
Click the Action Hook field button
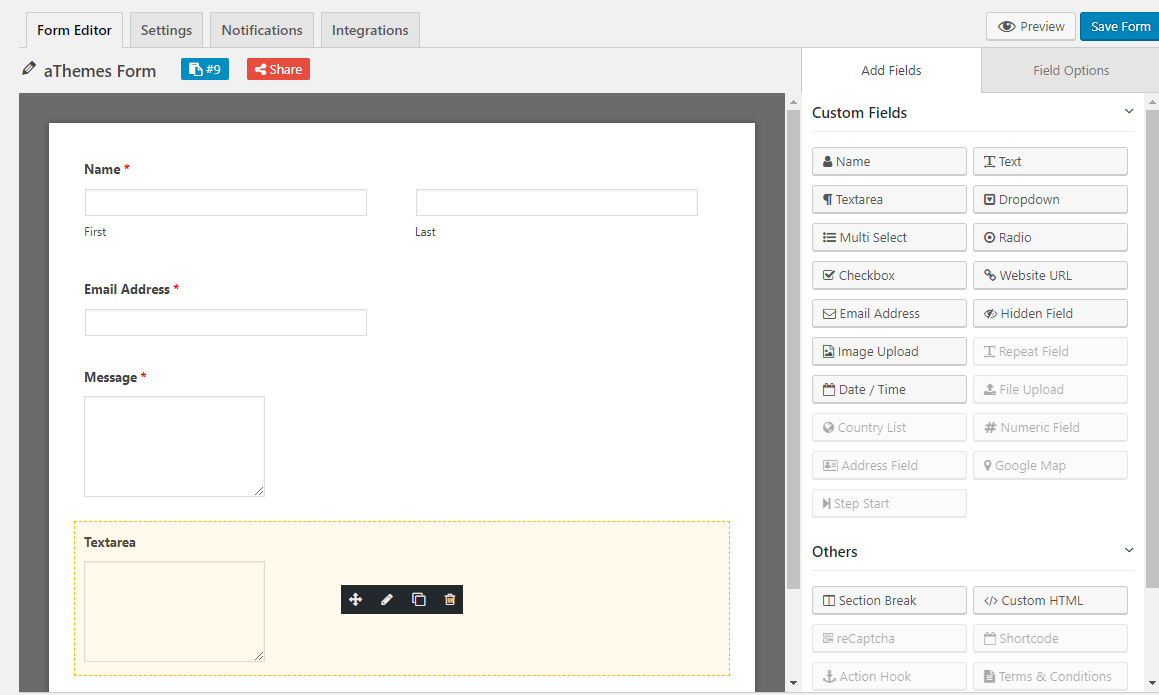889,677
